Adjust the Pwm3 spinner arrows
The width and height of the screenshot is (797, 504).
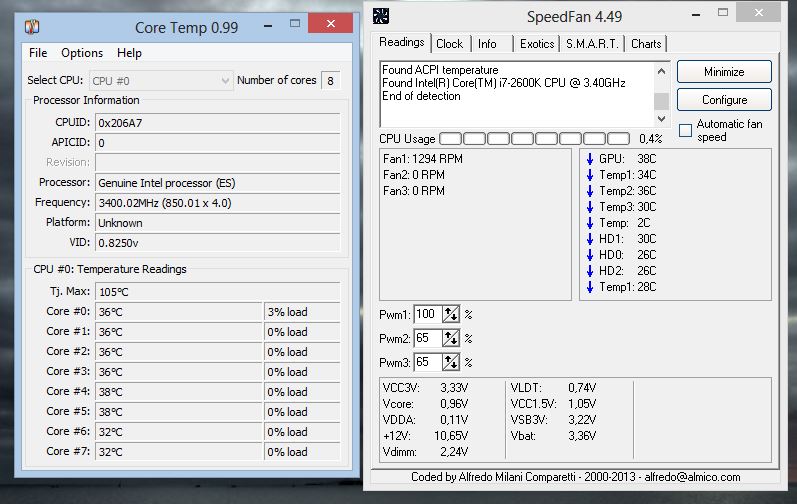click(x=451, y=362)
